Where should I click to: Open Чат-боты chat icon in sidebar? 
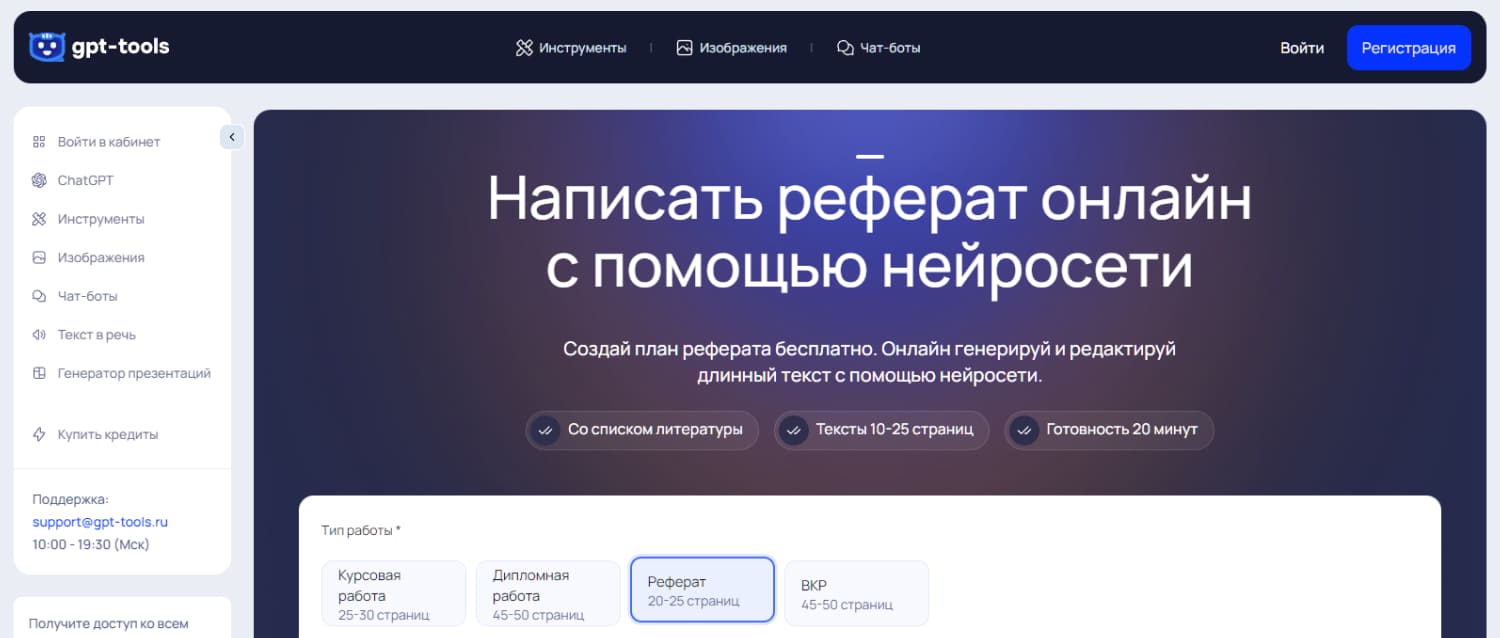click(x=40, y=296)
